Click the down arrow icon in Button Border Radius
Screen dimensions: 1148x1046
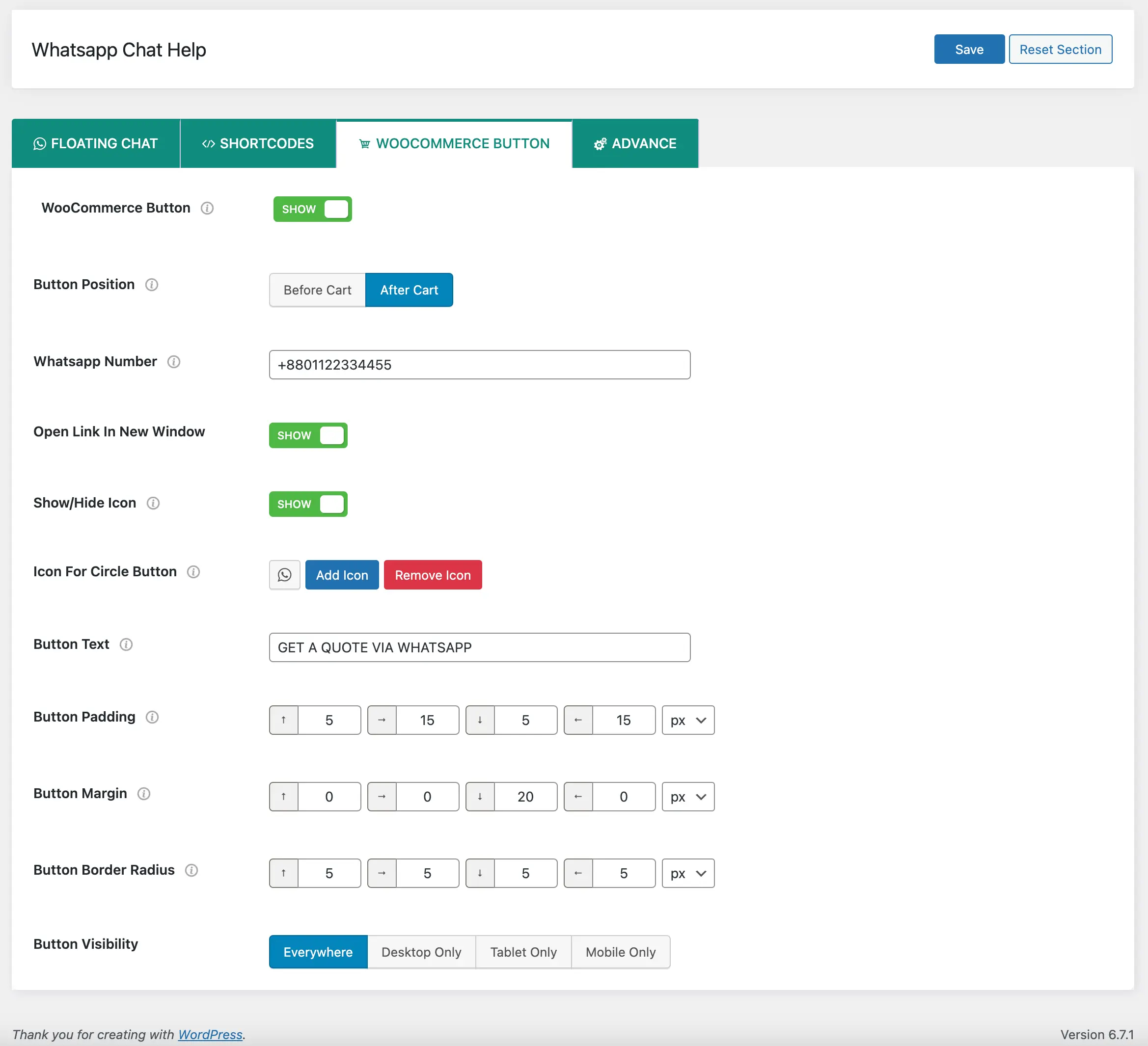click(480, 873)
